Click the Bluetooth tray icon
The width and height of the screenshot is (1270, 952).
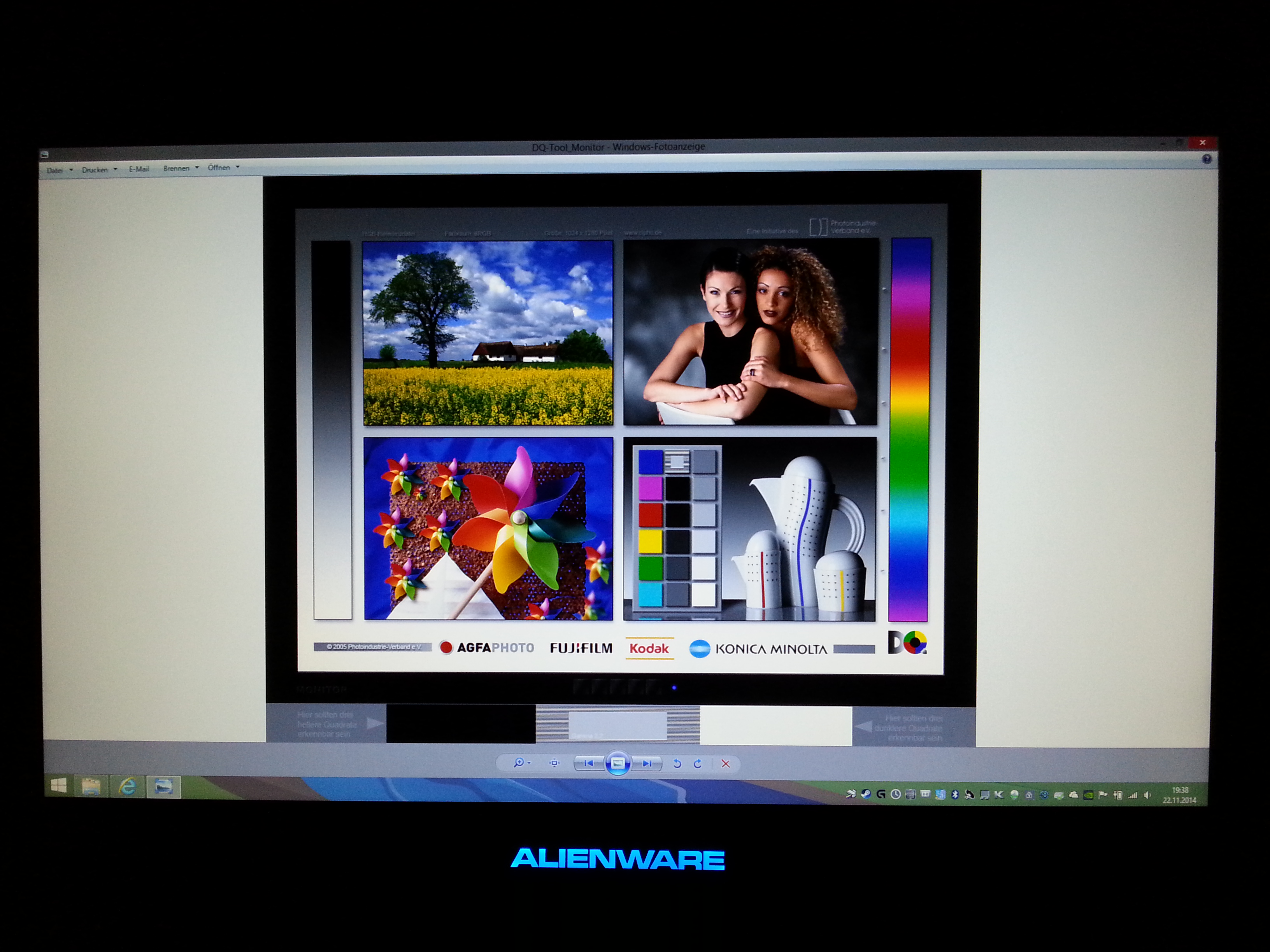click(955, 795)
